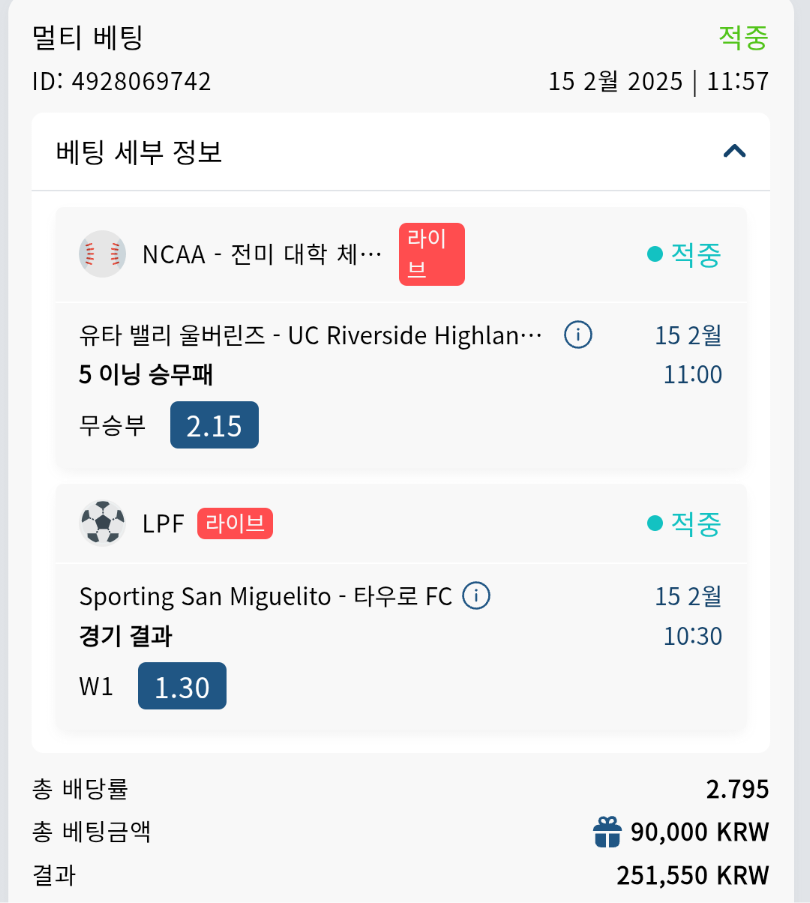Click the 라이브 badge on NCAA bet

click(432, 254)
